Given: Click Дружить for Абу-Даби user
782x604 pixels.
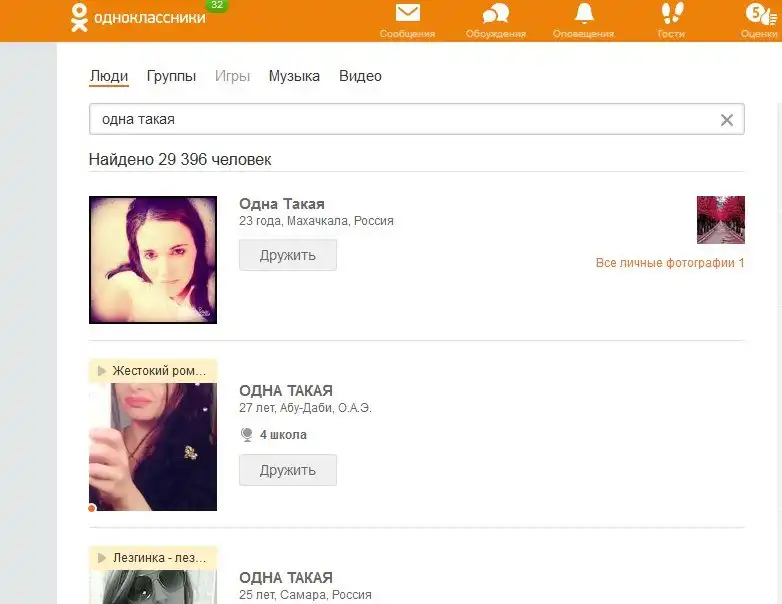Looking at the screenshot, I should 287,470.
